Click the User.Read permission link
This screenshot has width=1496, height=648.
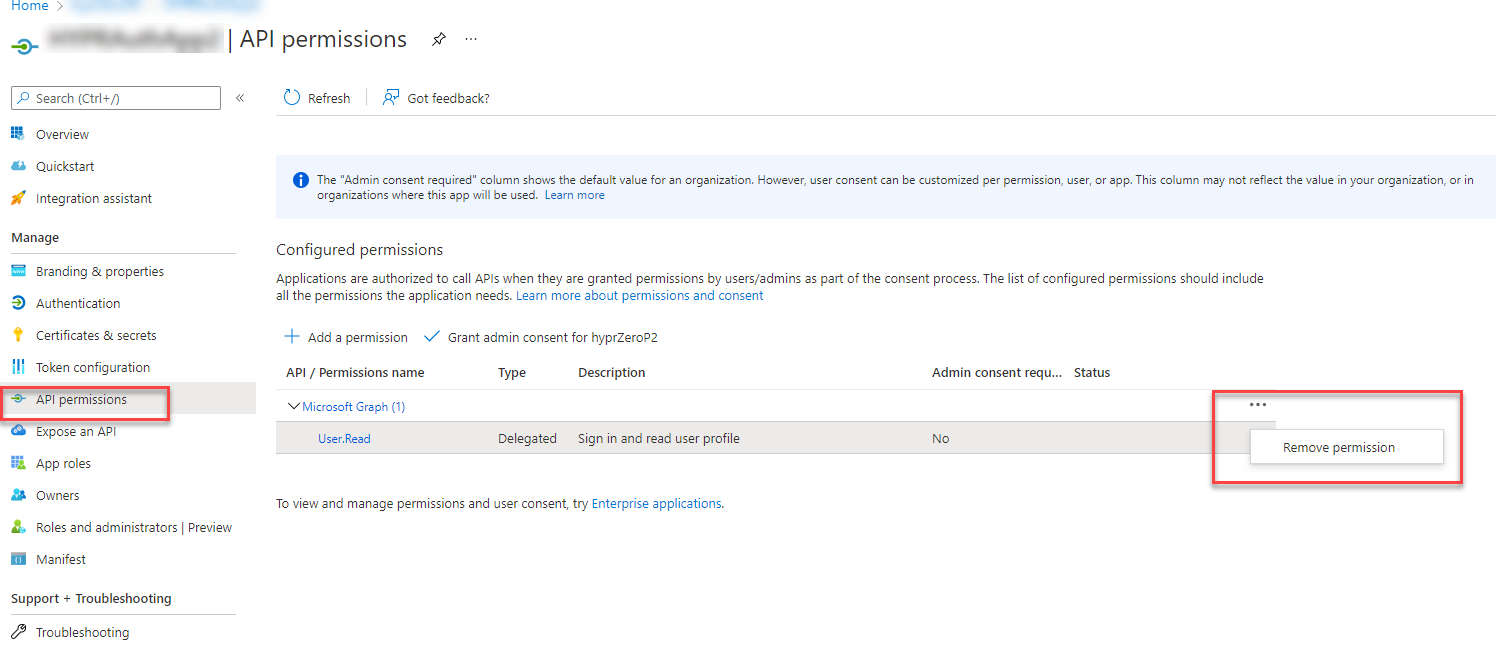(x=344, y=439)
